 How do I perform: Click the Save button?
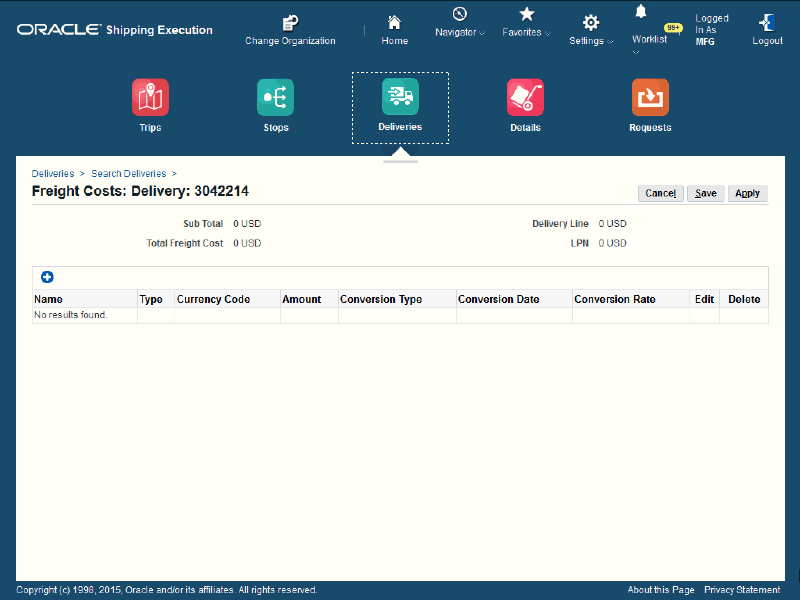706,193
